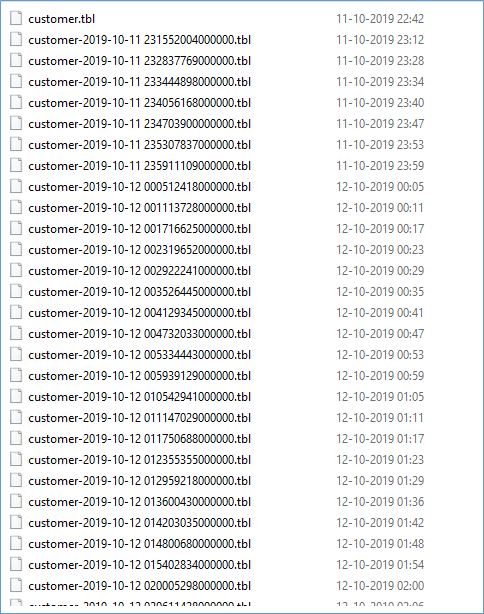The height and width of the screenshot is (614, 484).
Task: Select icon beside customer-2019-10-12 010542941000000.tbl
Action: coord(16,396)
